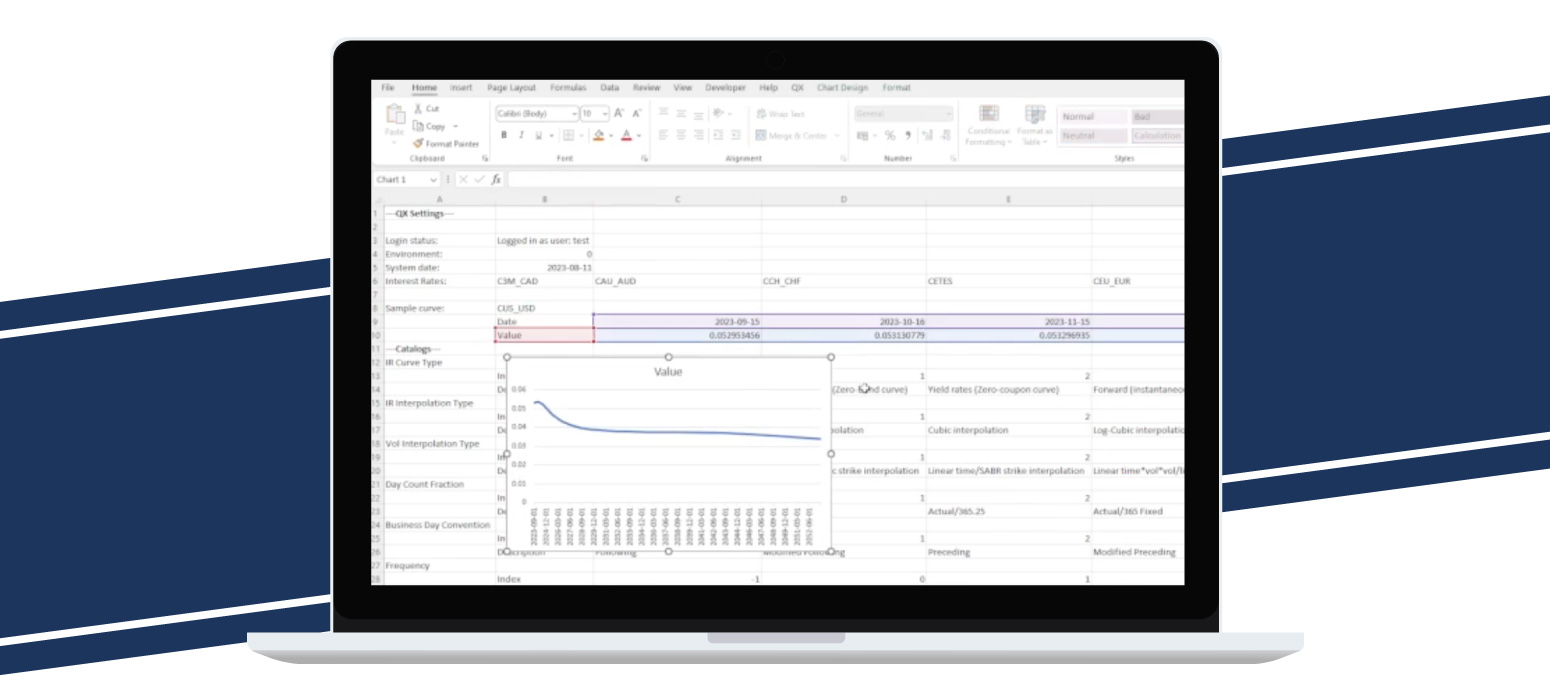Click the Copy button
The image size is (1550, 700).
430,126
